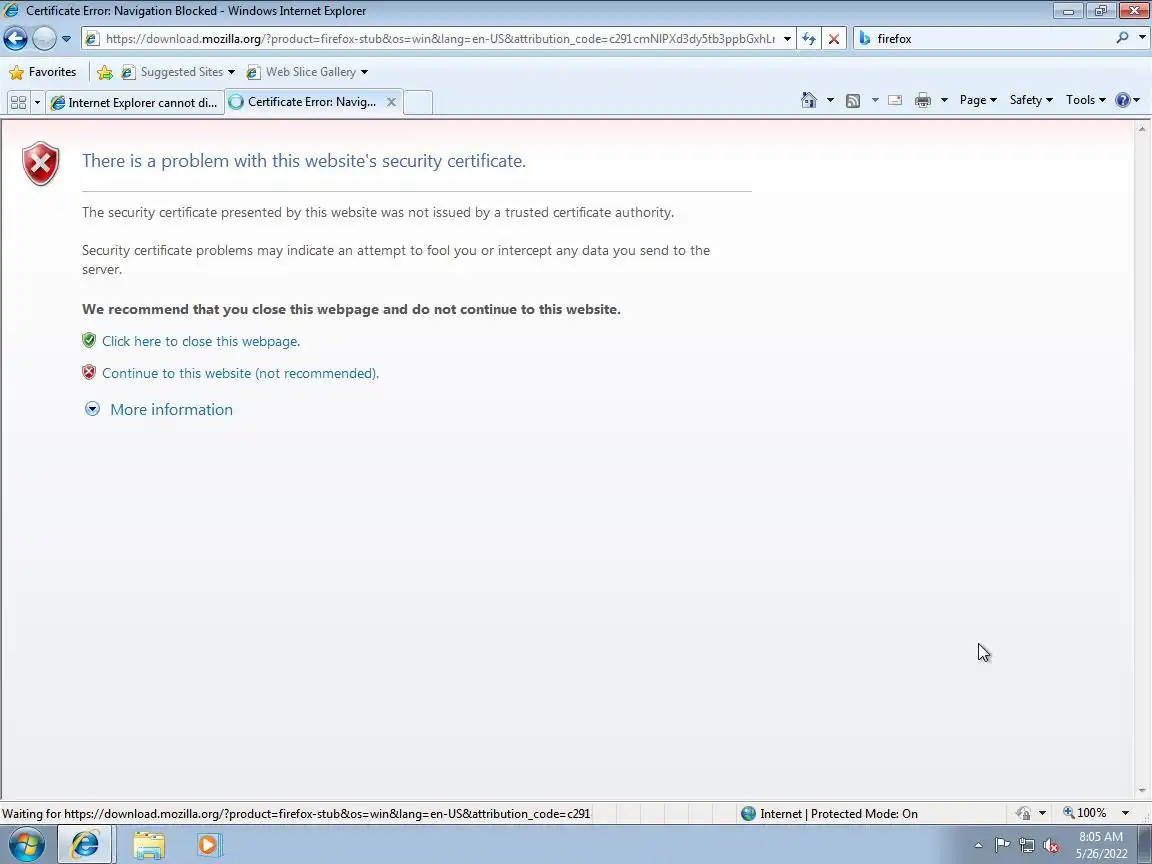
Task: Click the page icon in address bar
Action: pos(92,38)
